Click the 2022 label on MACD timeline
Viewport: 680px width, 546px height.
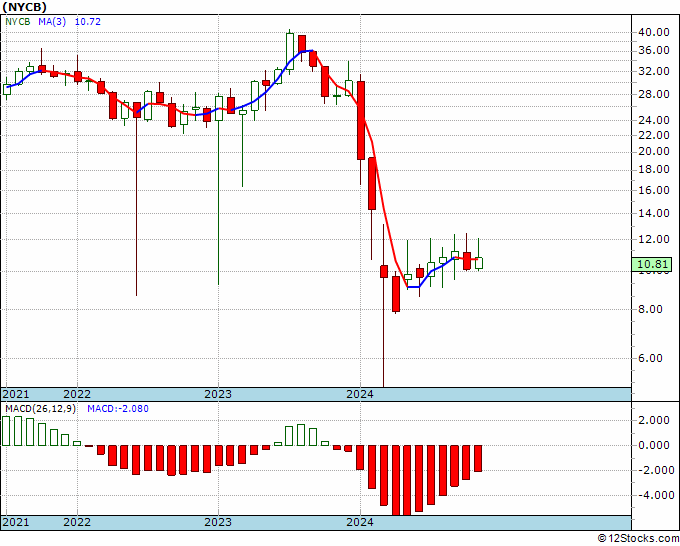[77, 522]
